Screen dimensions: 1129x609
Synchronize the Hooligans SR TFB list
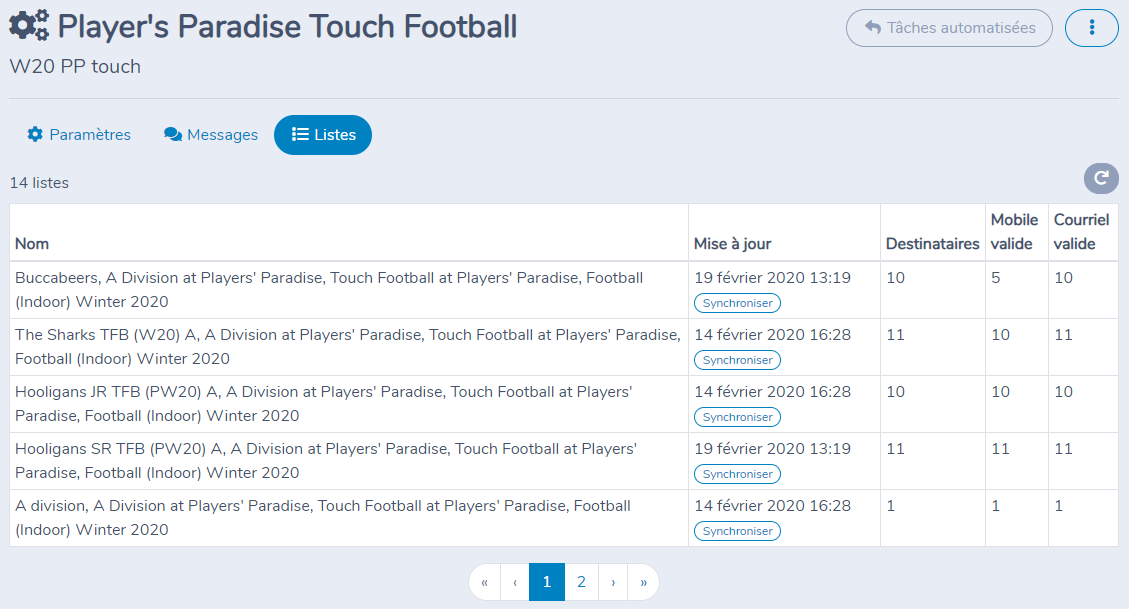point(737,474)
